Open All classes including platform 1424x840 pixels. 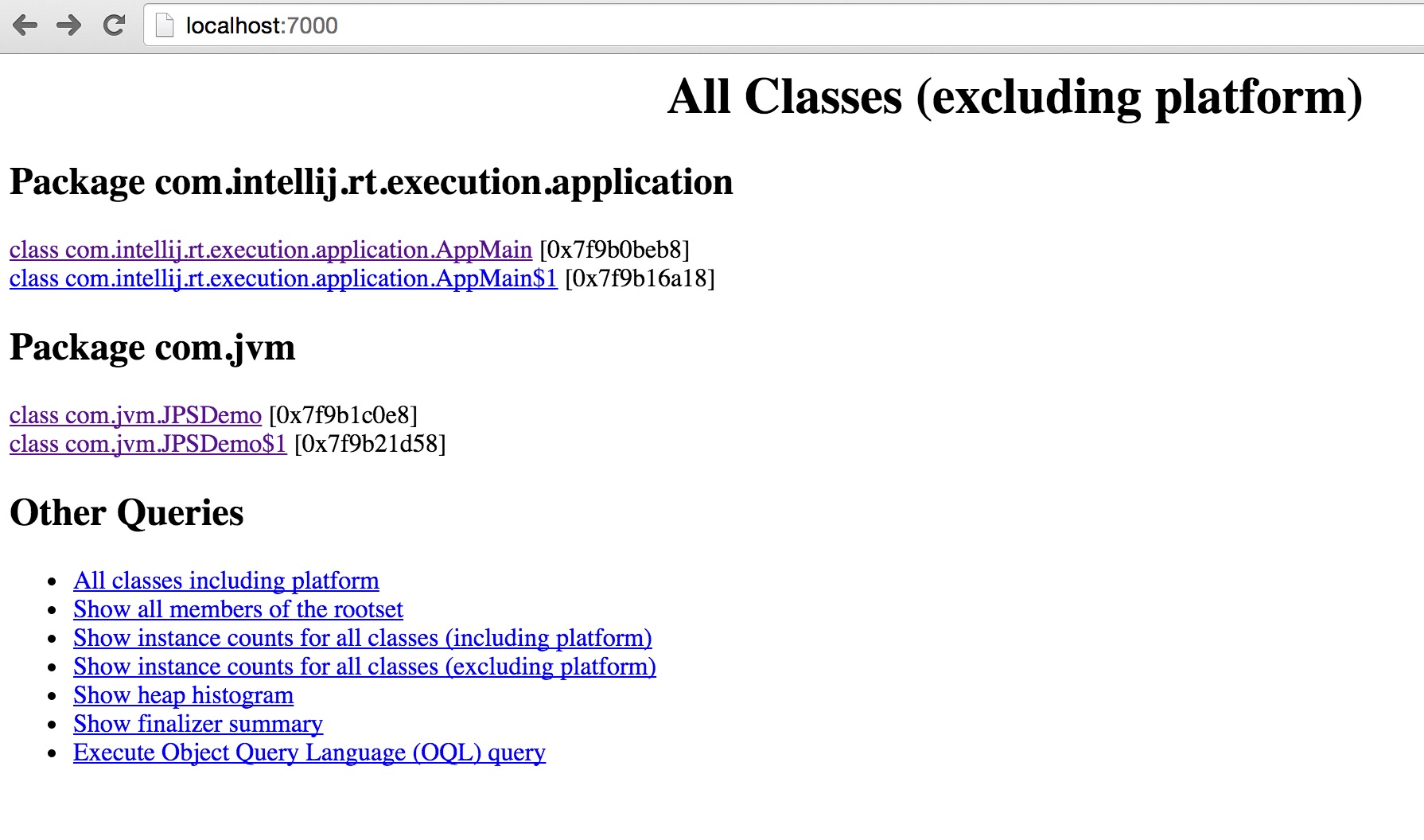tap(226, 581)
